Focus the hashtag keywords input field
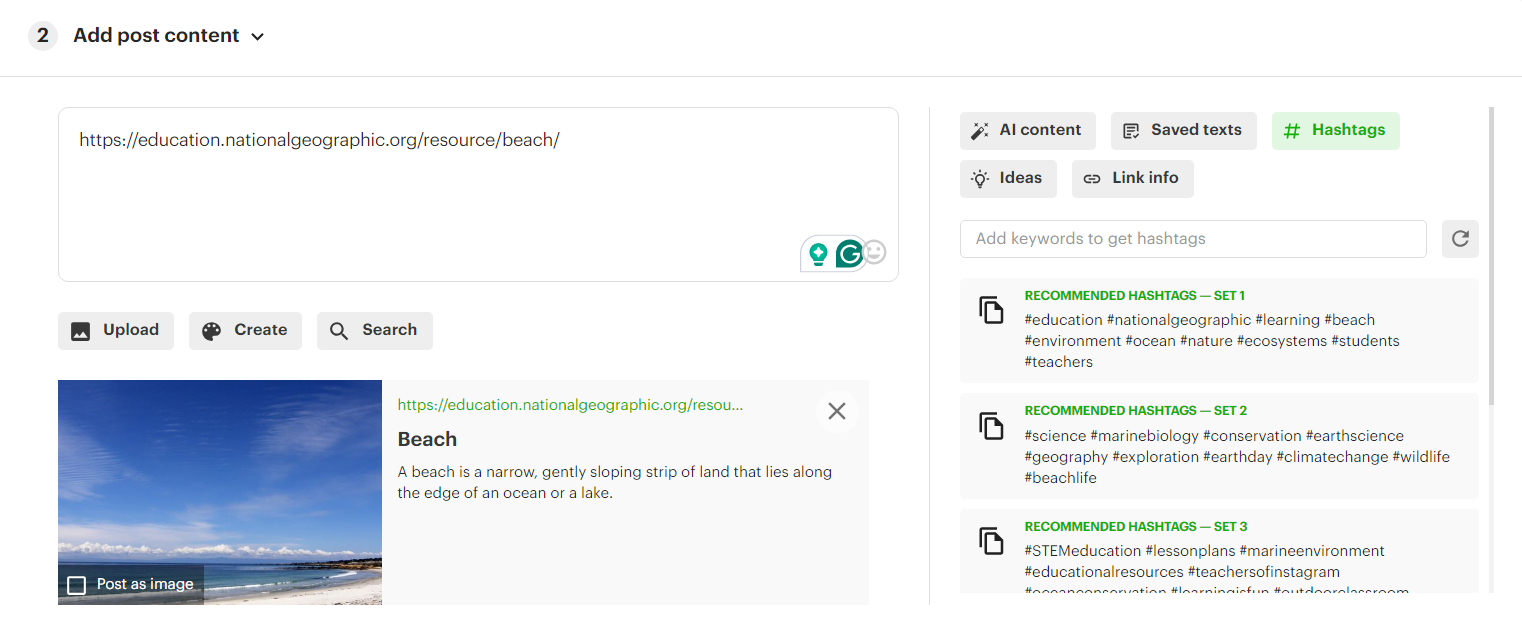Viewport: 1522px width, 628px height. click(1192, 239)
